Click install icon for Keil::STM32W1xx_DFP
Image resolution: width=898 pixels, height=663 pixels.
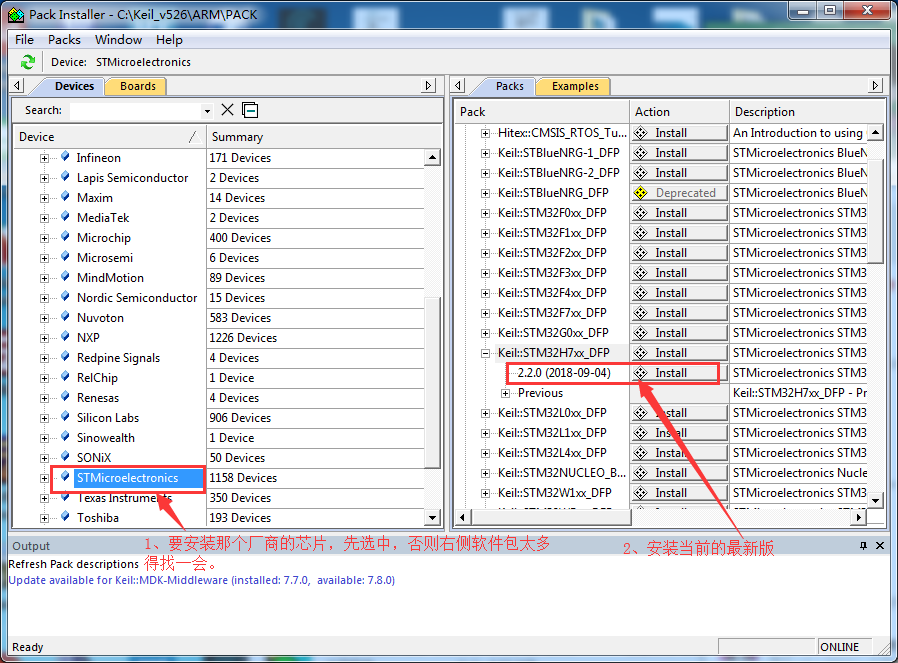click(641, 493)
